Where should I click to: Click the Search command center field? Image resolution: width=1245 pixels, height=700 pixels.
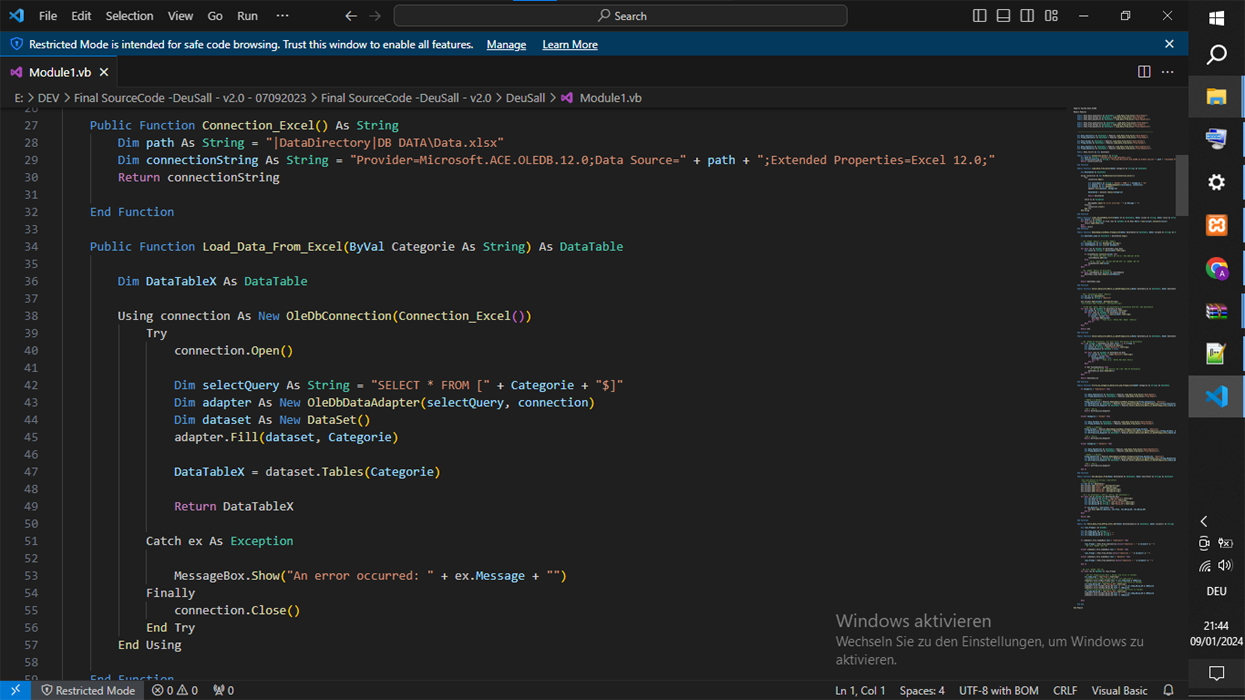click(x=620, y=16)
